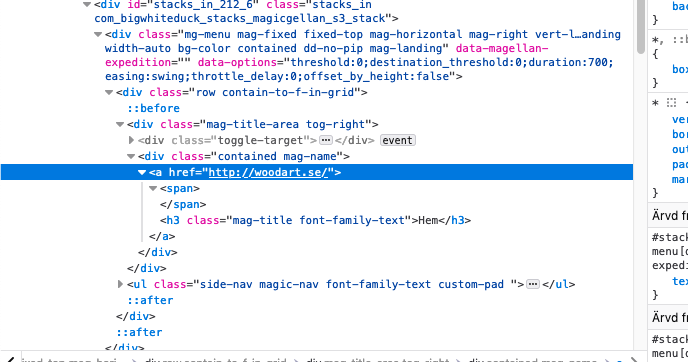The image size is (688, 362).
Task: Collapse the span element node
Action: tap(153, 188)
